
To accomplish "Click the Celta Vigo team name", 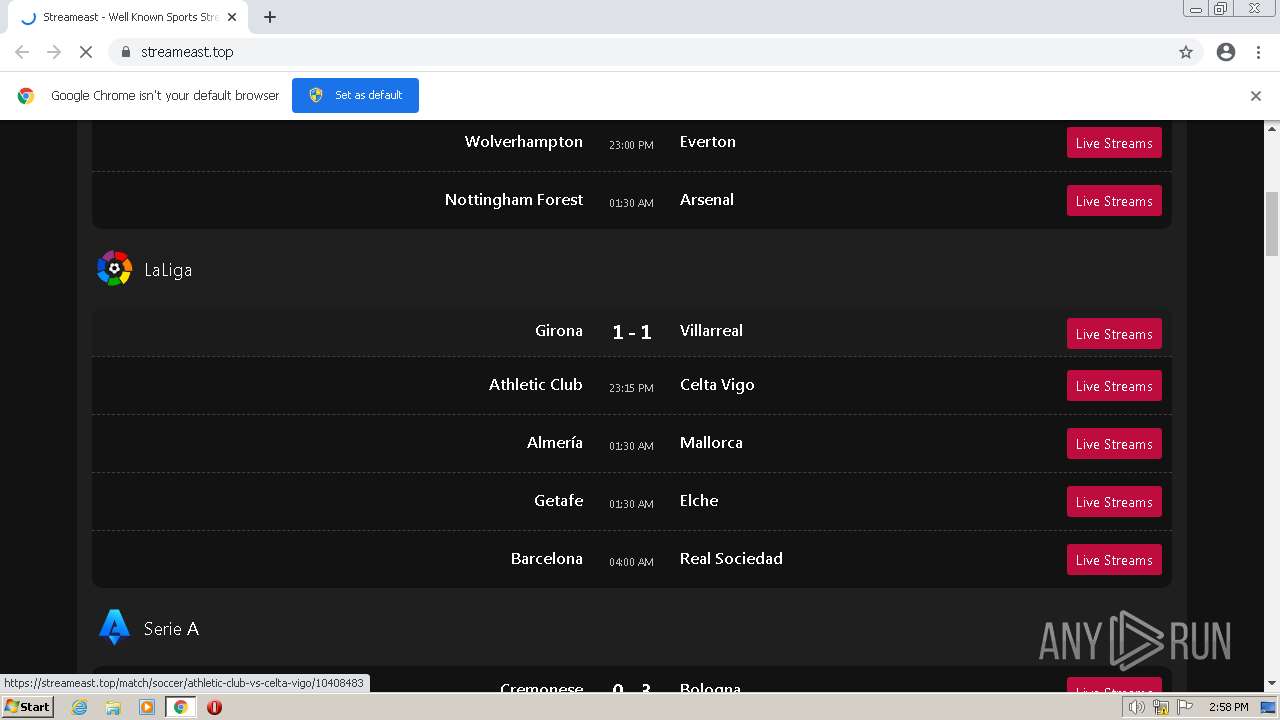I will 717,385.
